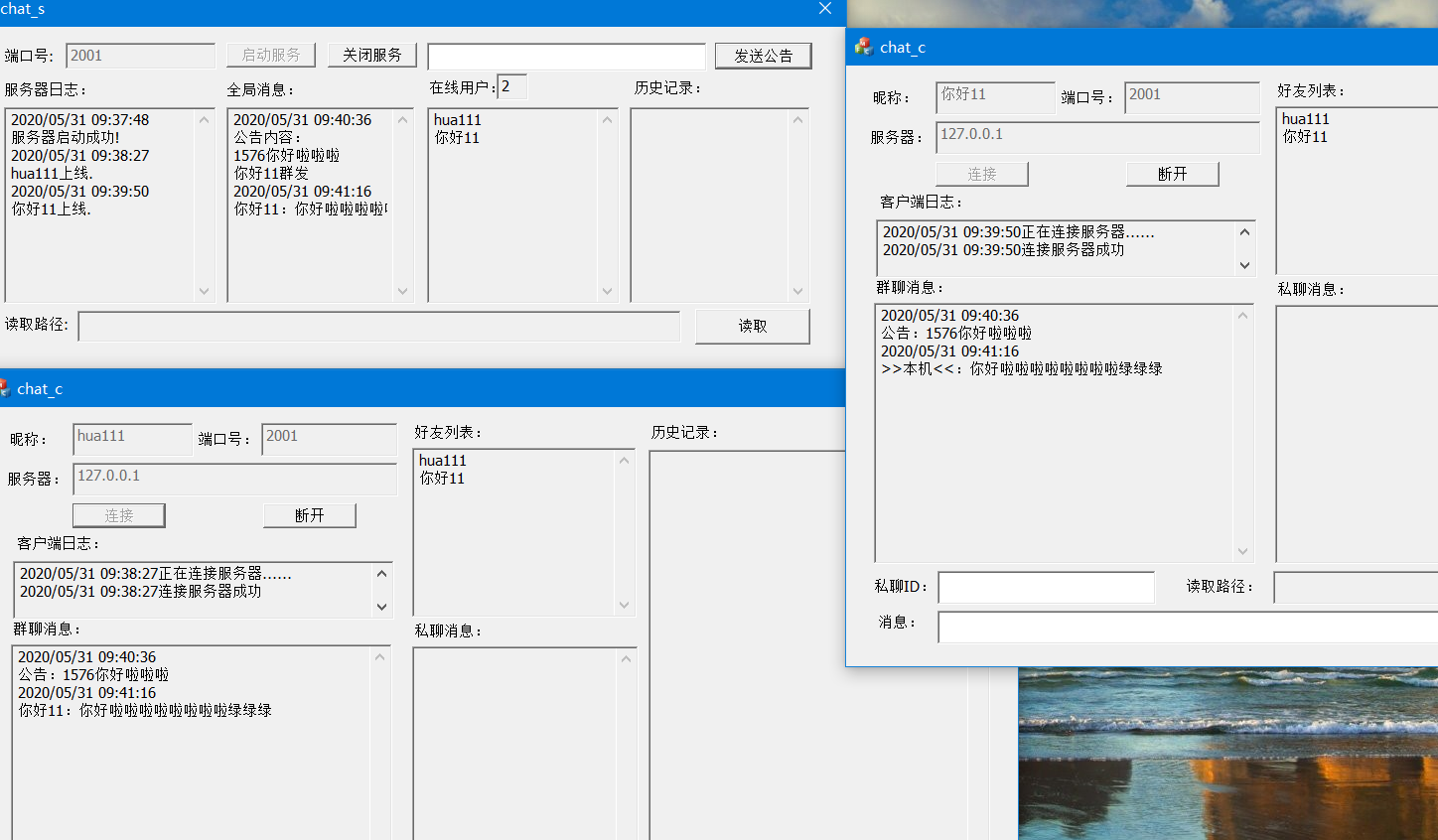Screen dimensions: 1438x840
Task: Click 断开 in the 你好11 client window
Action: pyautogui.click(x=1173, y=174)
